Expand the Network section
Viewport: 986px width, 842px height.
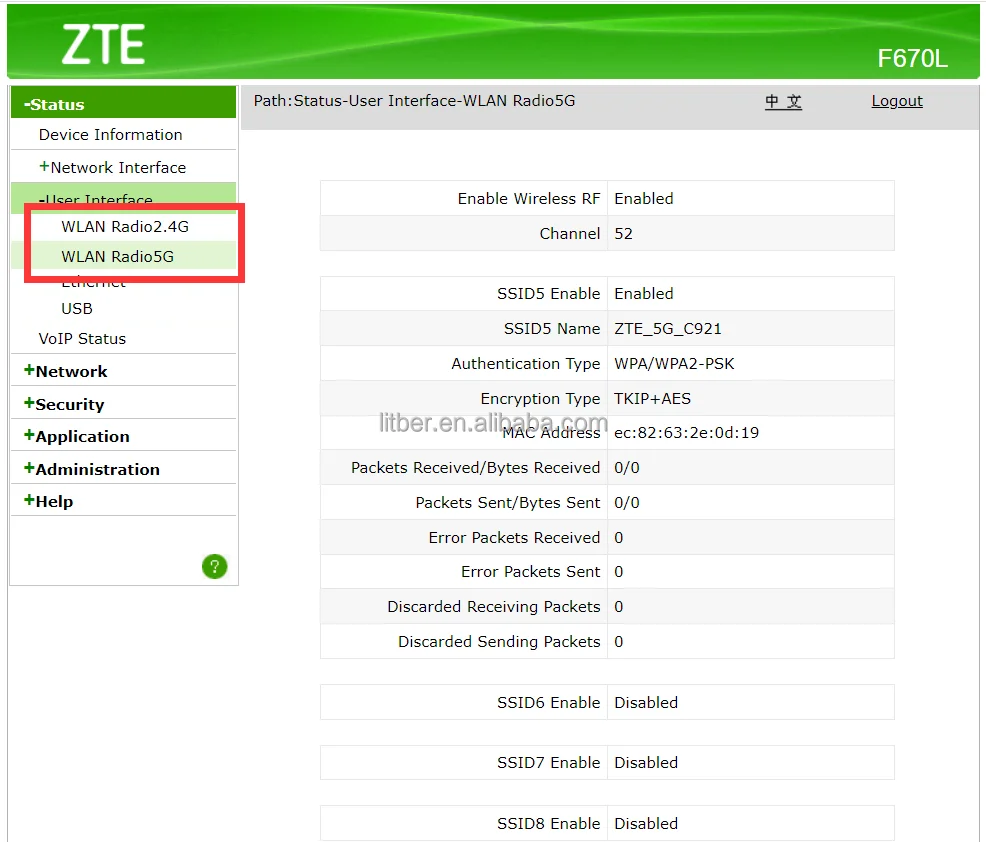(70, 371)
